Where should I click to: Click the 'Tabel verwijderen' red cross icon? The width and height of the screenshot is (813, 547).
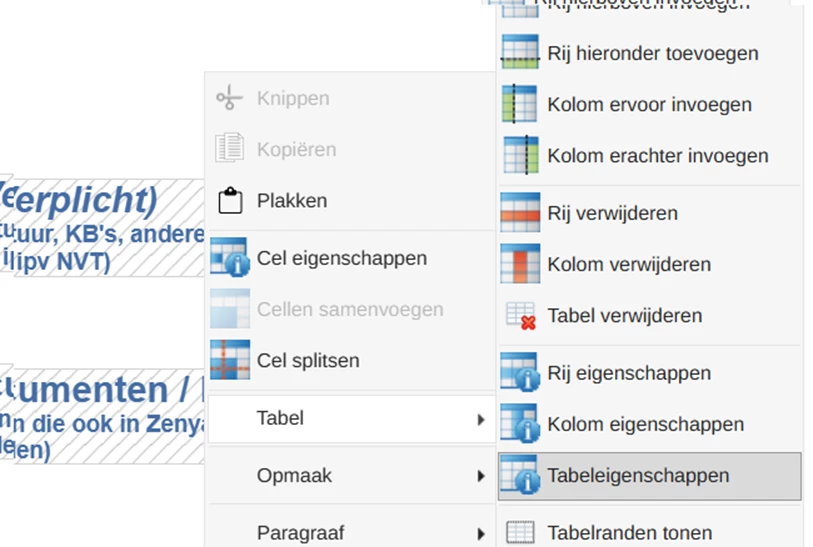pyautogui.click(x=521, y=316)
